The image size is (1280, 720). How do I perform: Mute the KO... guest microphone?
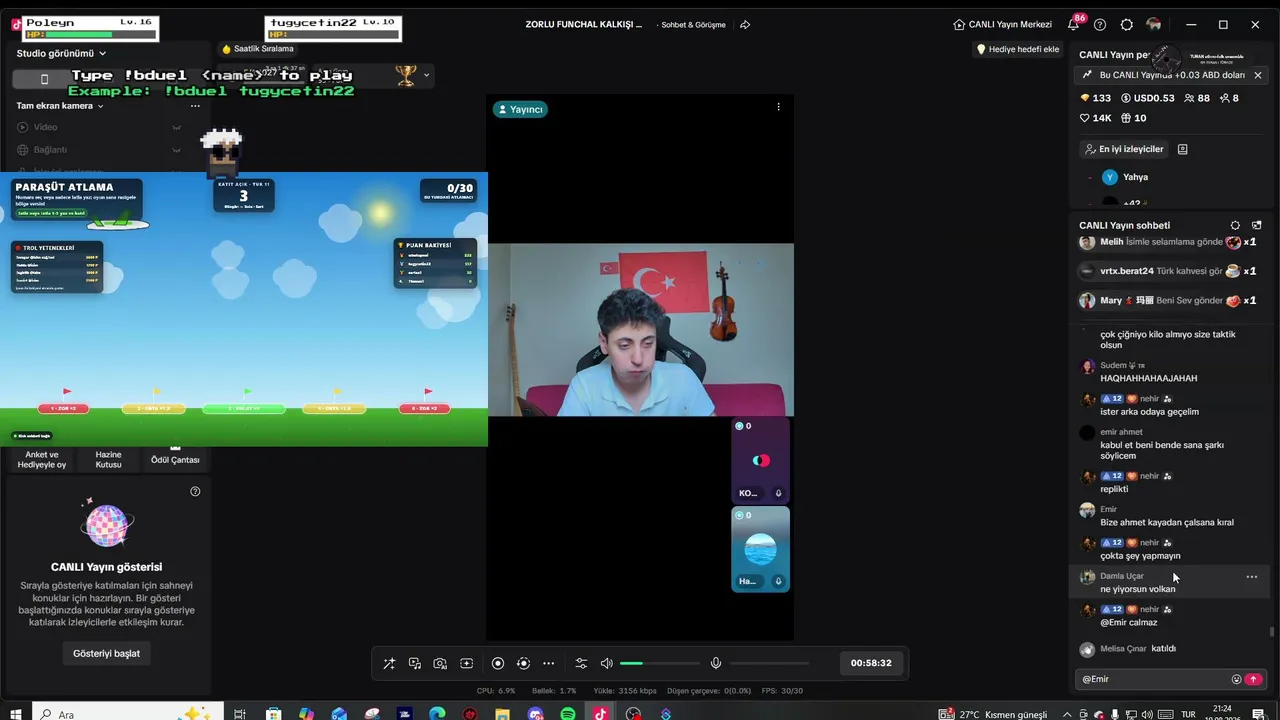point(778,493)
